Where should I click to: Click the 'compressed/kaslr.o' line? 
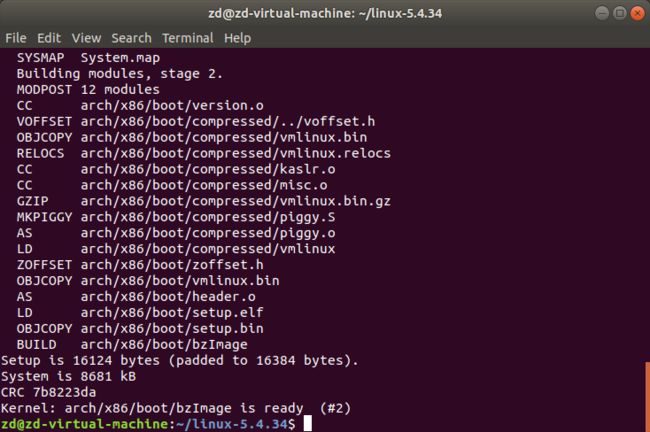[x=176, y=169]
